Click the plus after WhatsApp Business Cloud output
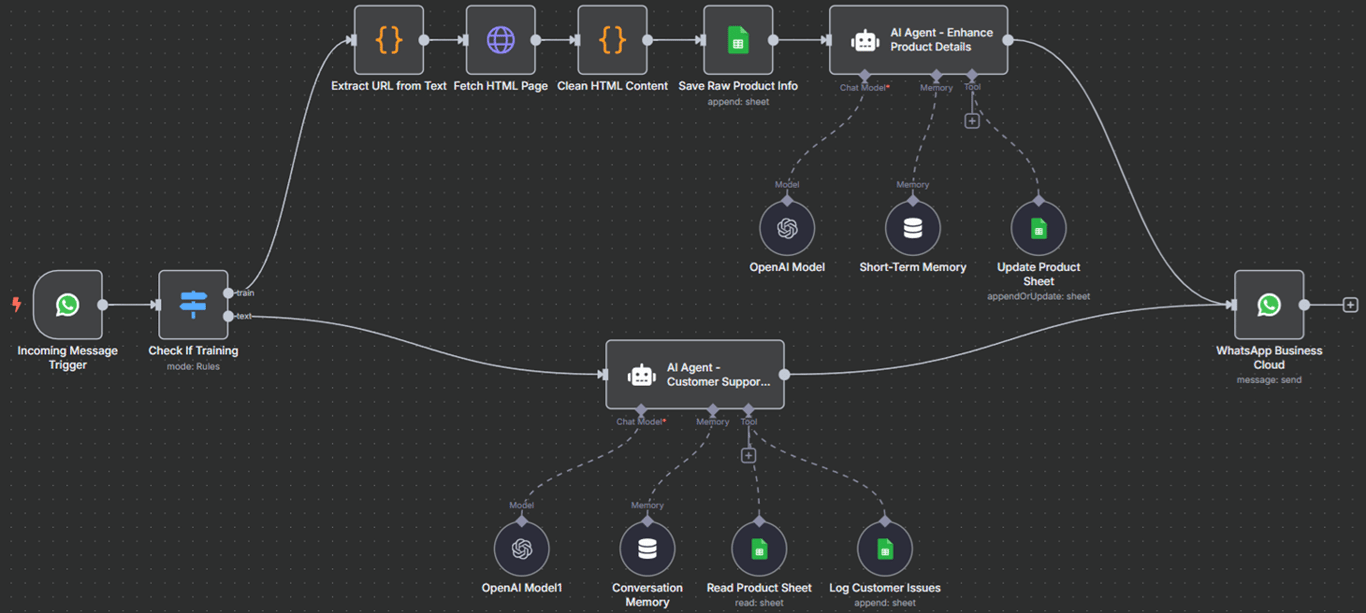The width and height of the screenshot is (1366, 613). pyautogui.click(x=1350, y=304)
